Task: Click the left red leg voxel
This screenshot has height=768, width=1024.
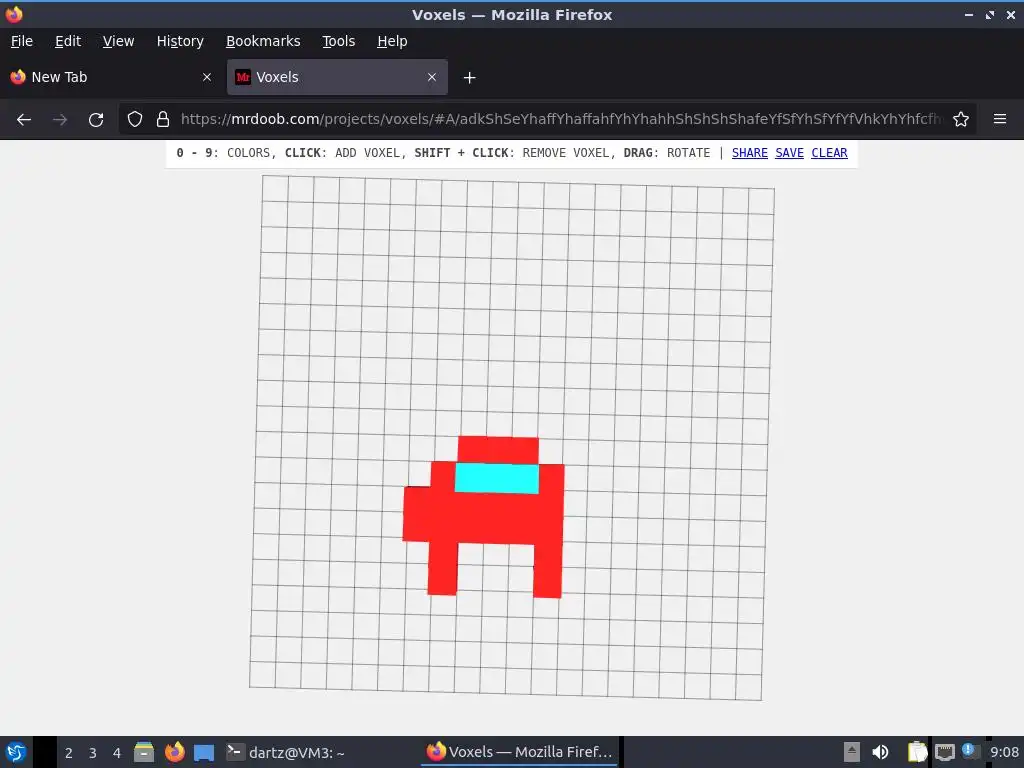Action: (442, 568)
